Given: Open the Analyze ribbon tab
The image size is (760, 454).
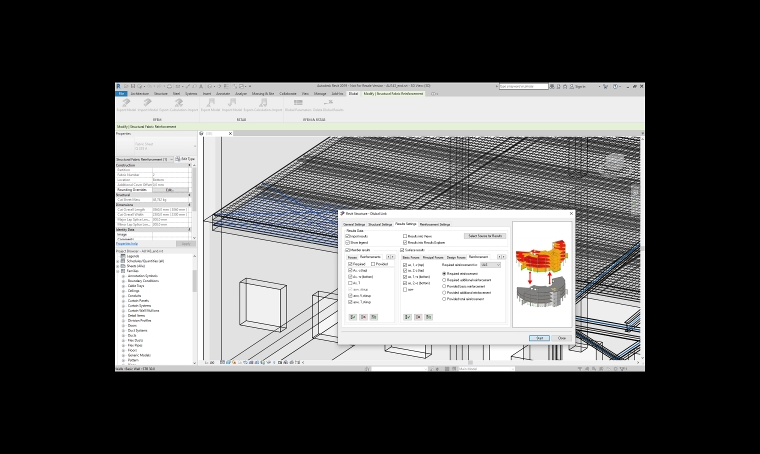Looking at the screenshot, I should tap(241, 94).
